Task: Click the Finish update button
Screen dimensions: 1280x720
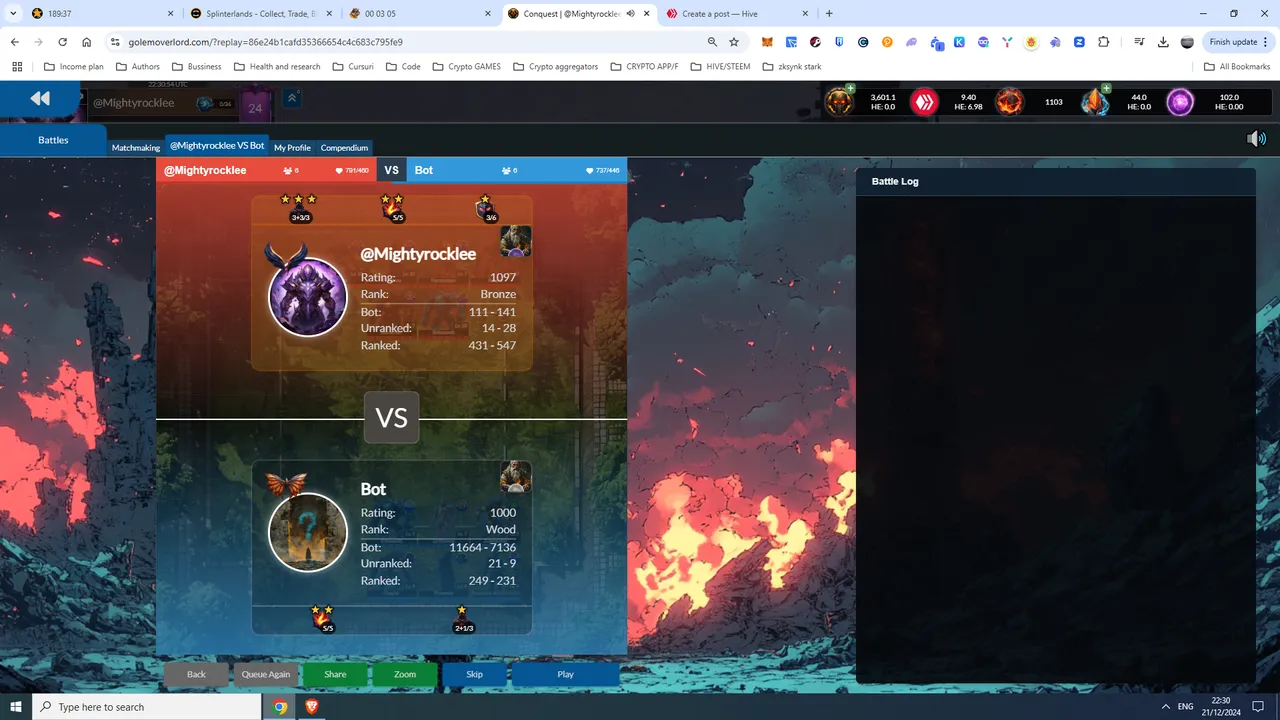Action: coord(1238,42)
